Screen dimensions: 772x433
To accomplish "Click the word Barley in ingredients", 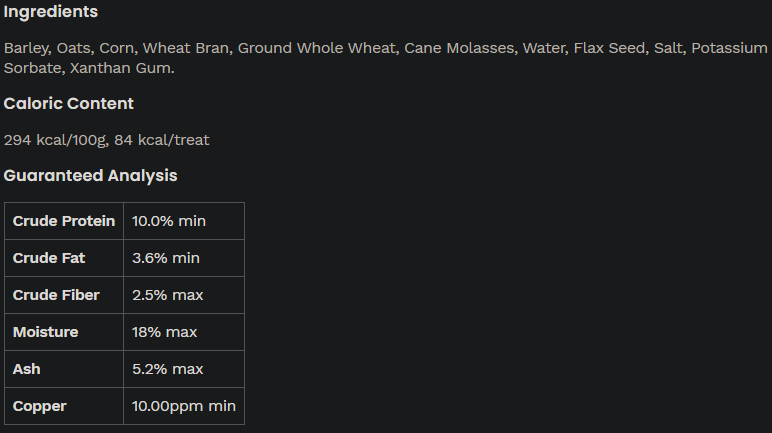I will pos(26,48).
